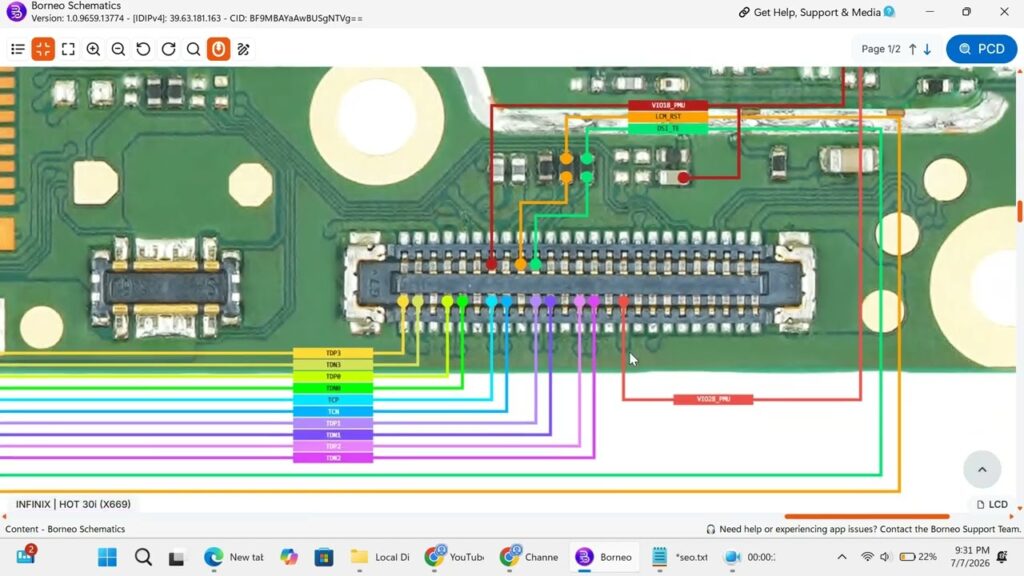Zoom in with the magnifier plus icon
The image size is (1024, 576).
tap(93, 49)
